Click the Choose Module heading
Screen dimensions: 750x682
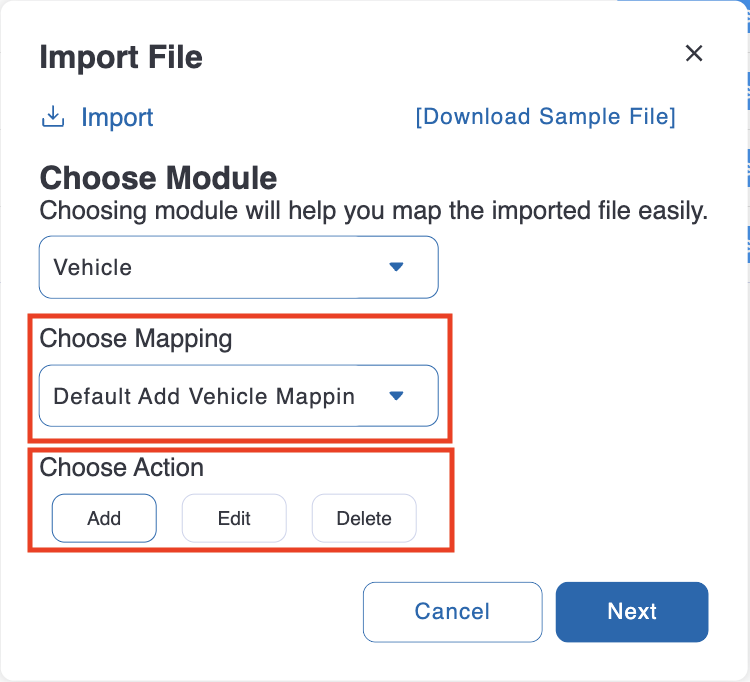click(158, 178)
